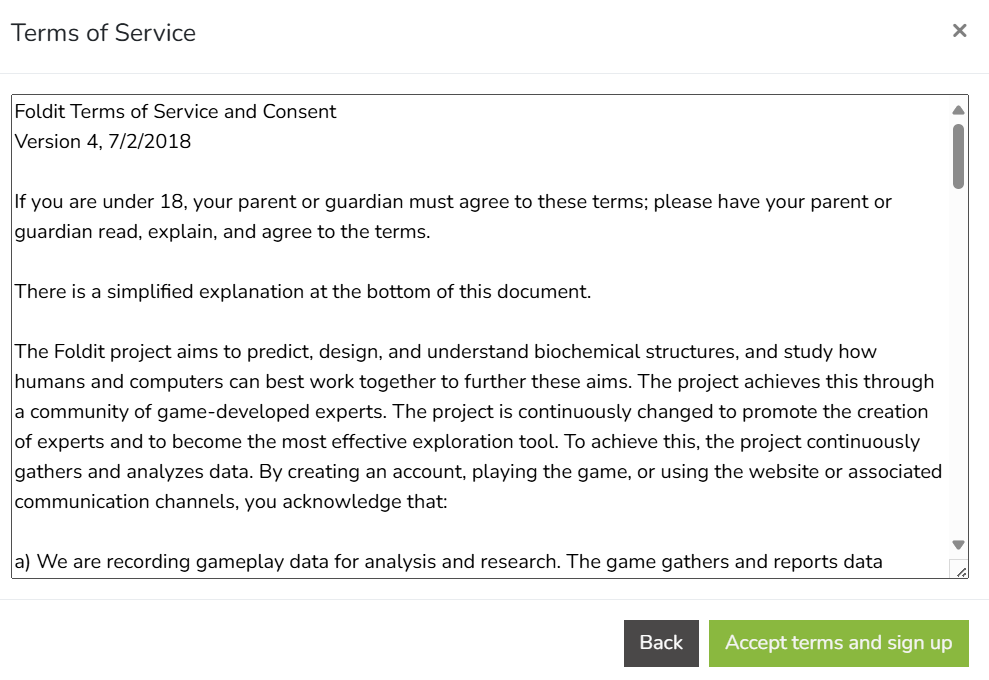Click the textarea resize handle
Image resolution: width=989 pixels, height=680 pixels.
(x=960, y=571)
